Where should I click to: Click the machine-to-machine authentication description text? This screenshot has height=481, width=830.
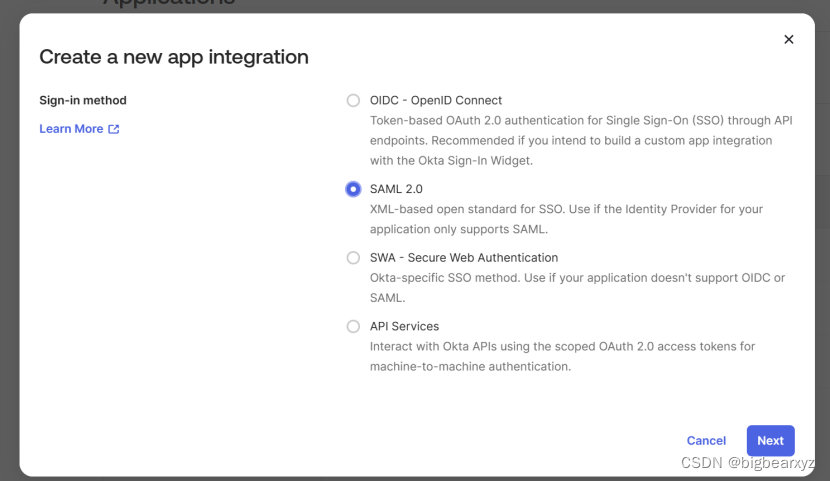pos(561,356)
